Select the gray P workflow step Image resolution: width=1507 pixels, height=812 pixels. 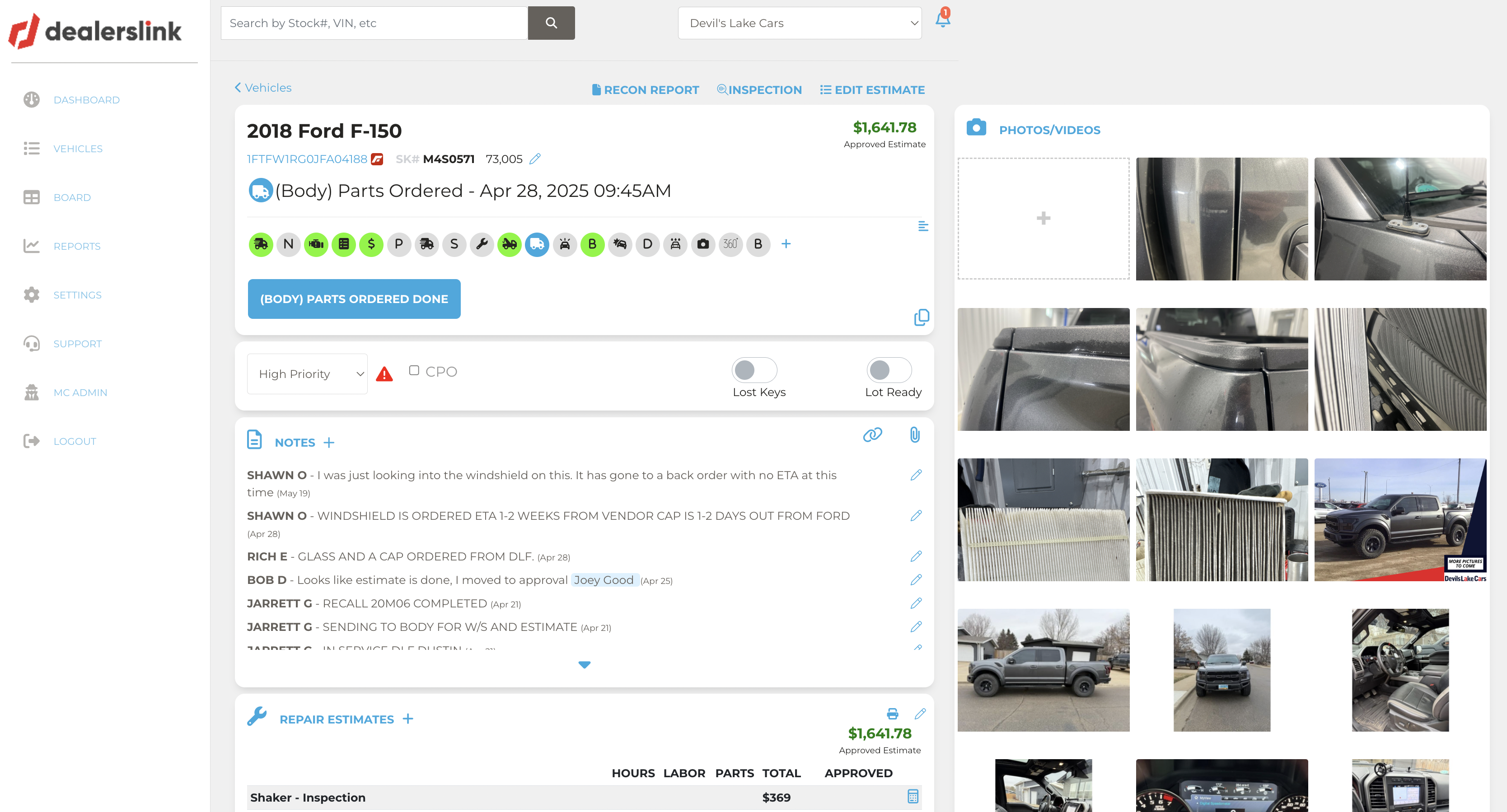[399, 244]
